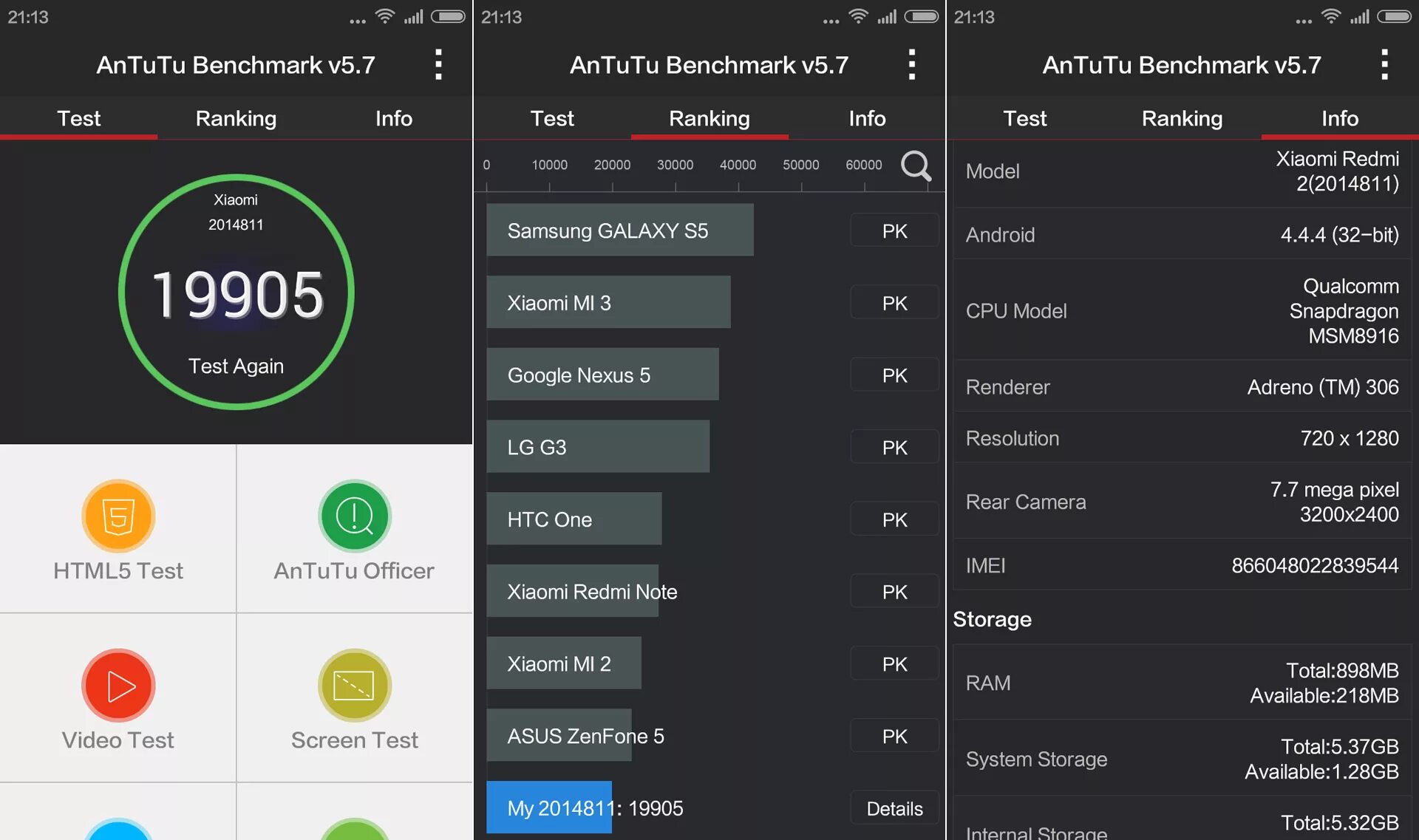Open overflow menu on Info screen

coord(1384,65)
